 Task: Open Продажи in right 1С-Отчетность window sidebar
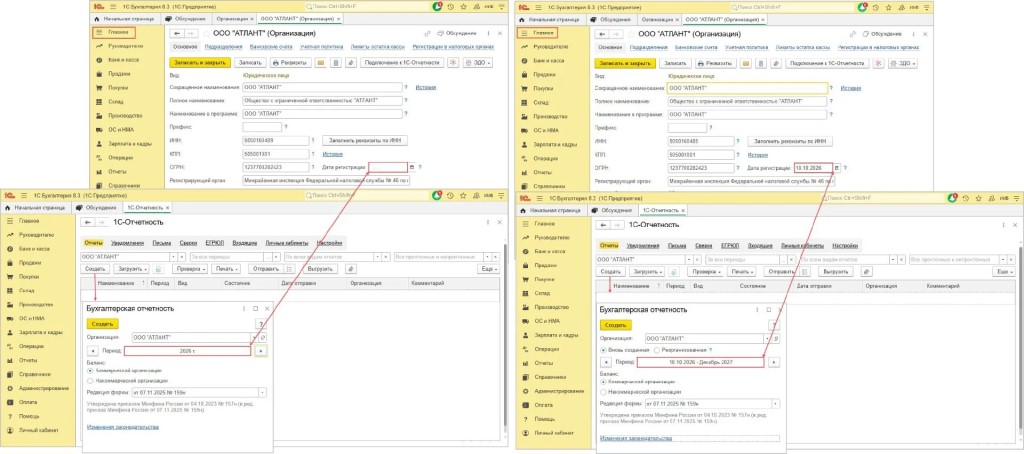coord(545,265)
